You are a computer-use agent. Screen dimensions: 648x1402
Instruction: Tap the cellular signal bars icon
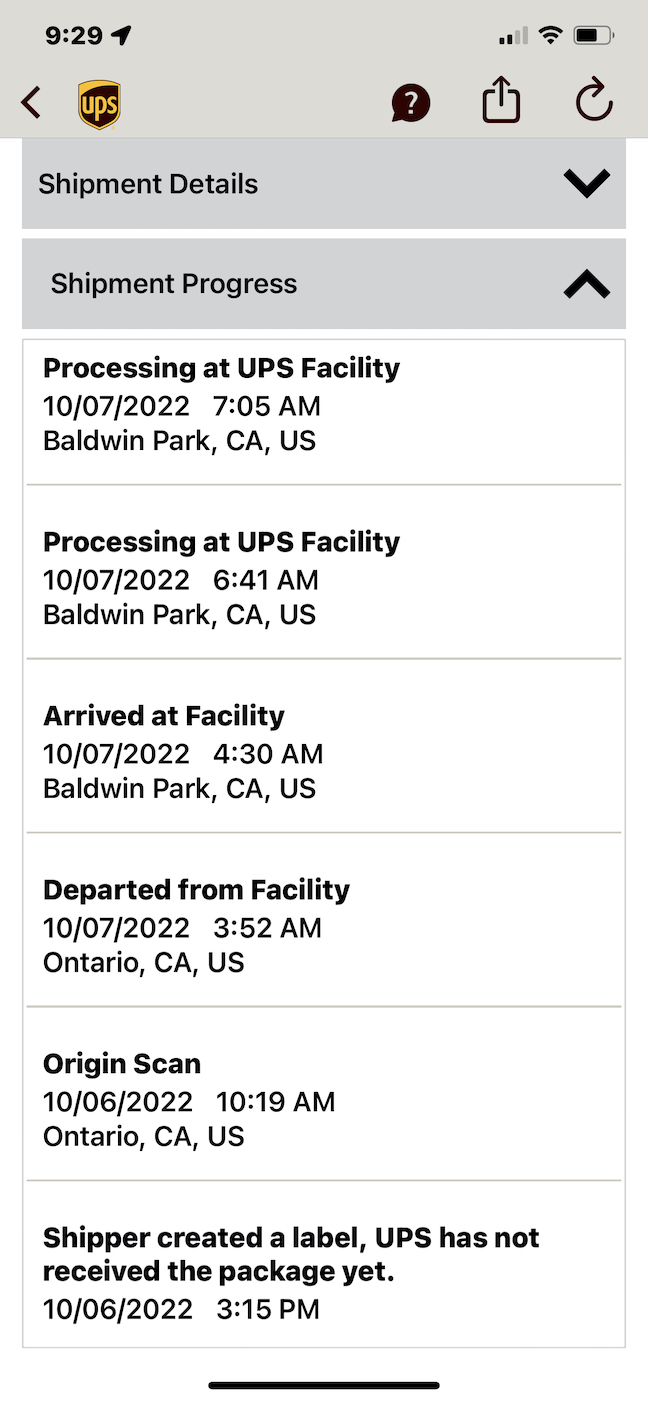(513, 37)
